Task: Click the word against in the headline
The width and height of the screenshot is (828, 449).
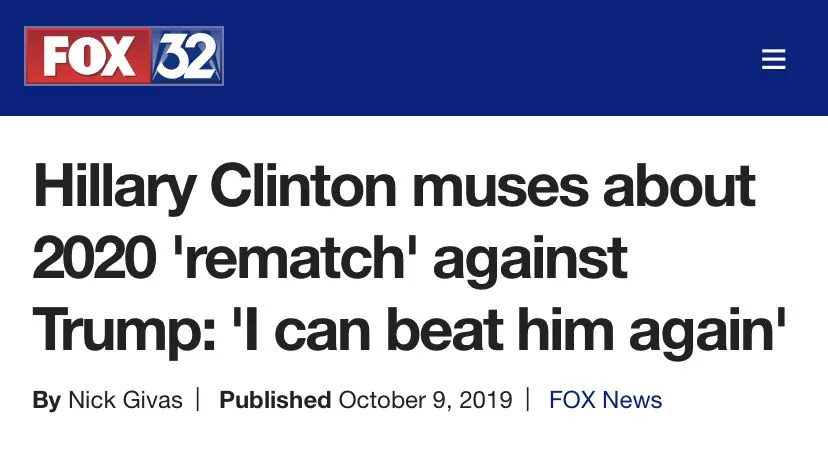Action: tap(531, 259)
